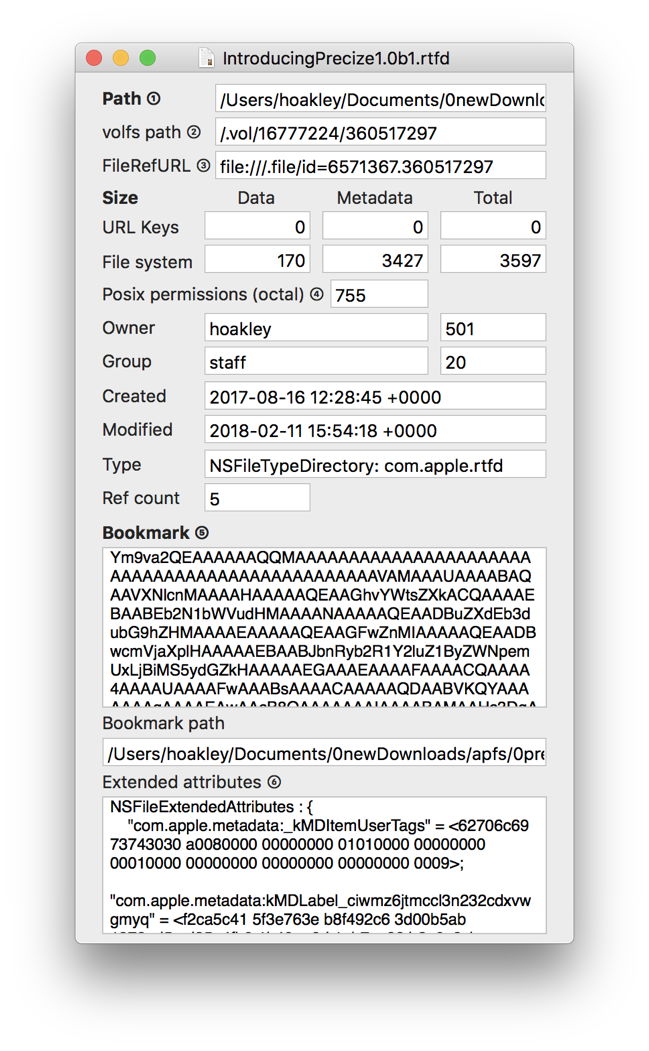Click the Path text field
Viewport: 649px width, 1051px height.
(x=380, y=99)
